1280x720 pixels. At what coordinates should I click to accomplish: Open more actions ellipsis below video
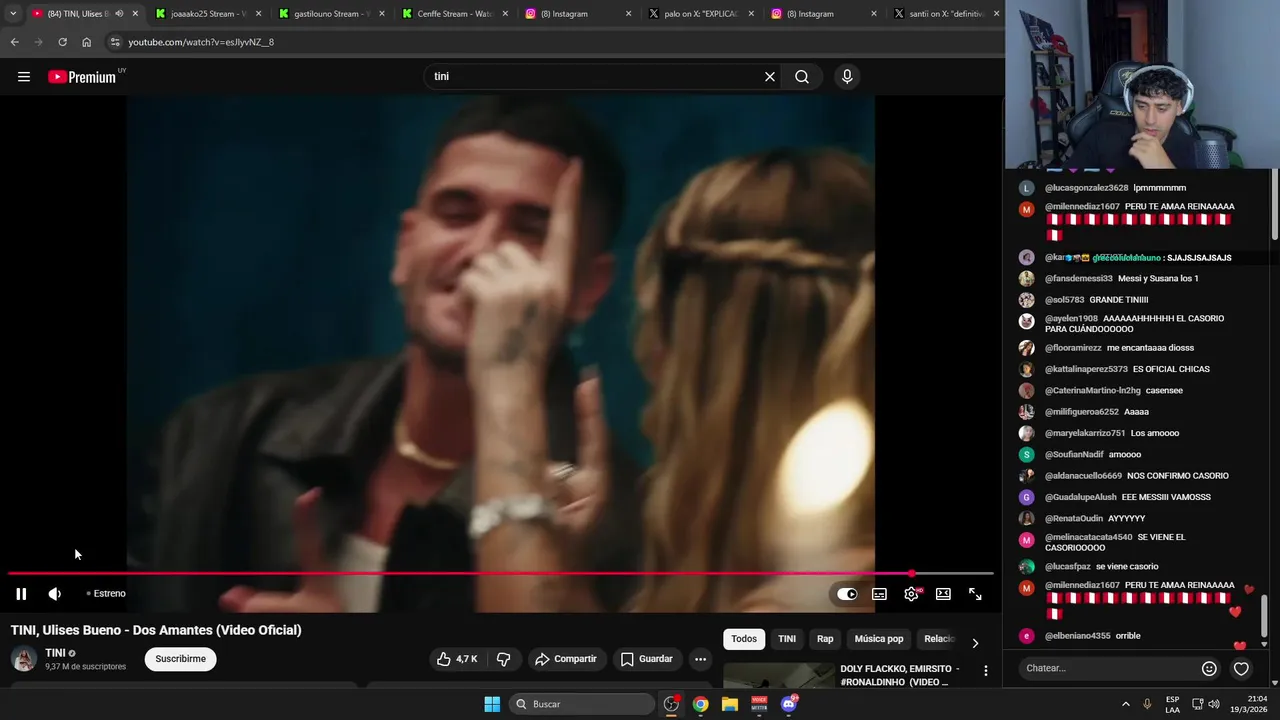(700, 659)
